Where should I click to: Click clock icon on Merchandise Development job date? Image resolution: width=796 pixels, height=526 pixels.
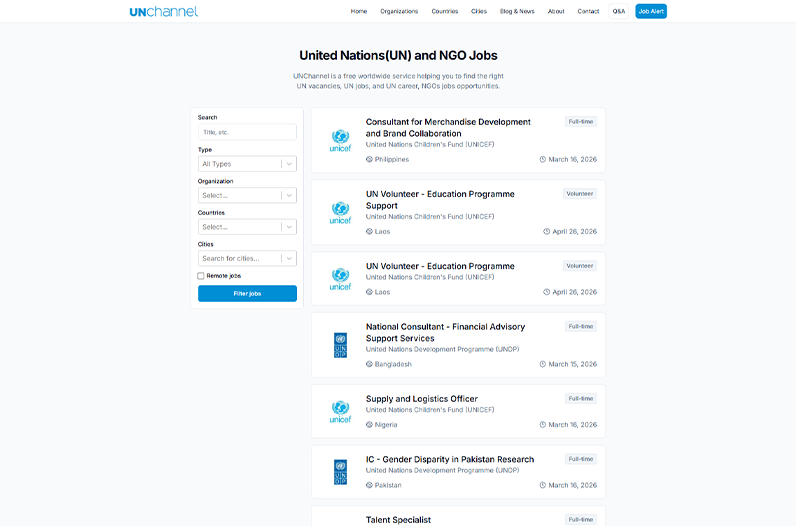[543, 159]
